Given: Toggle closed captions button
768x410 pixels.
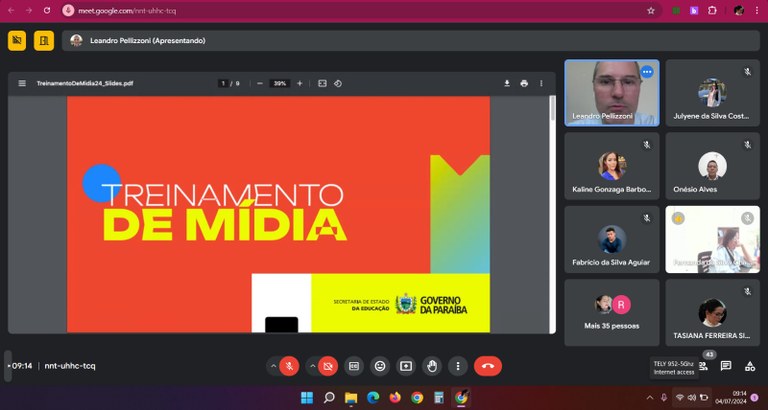Looking at the screenshot, I should click(x=353, y=366).
